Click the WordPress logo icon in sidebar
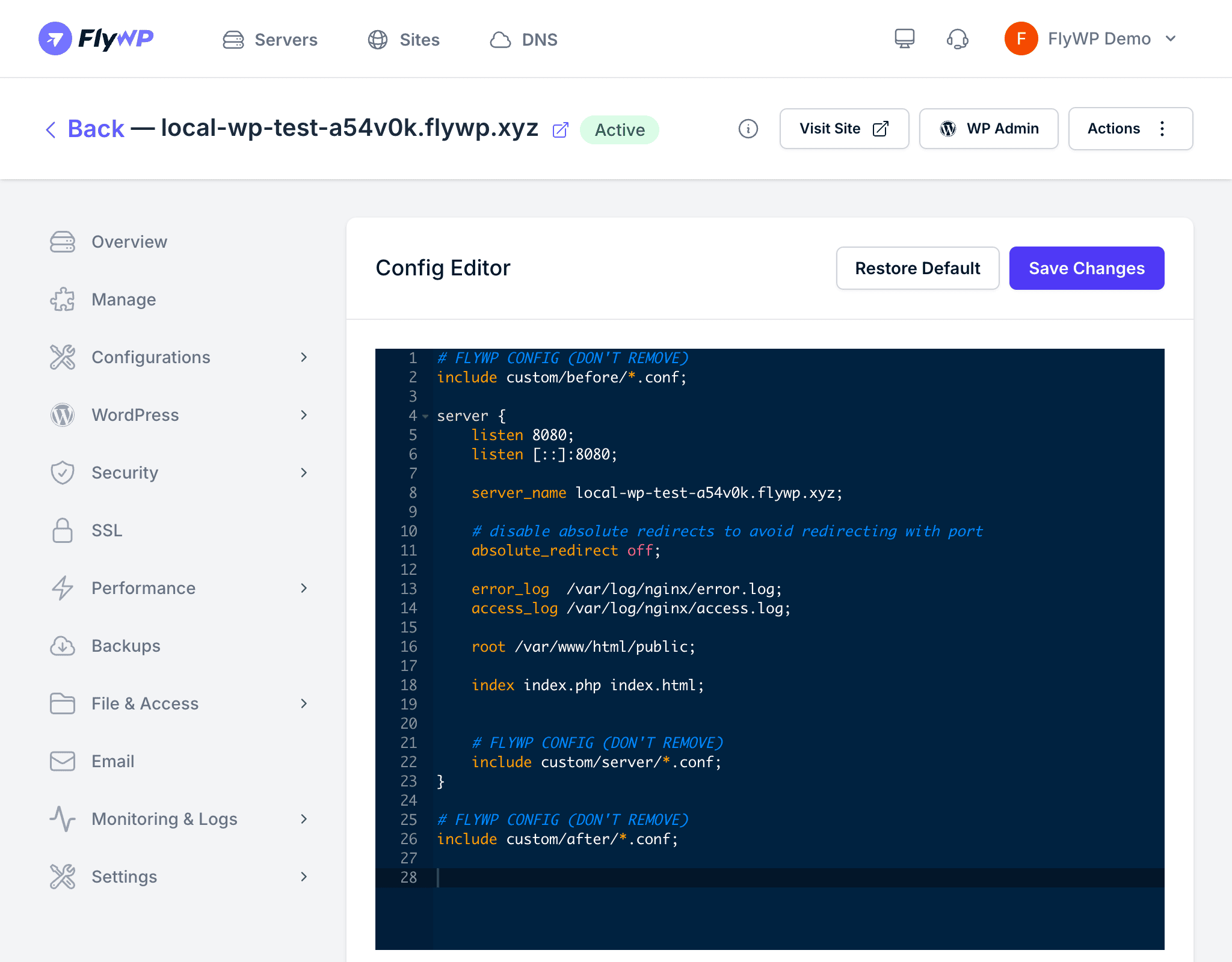Screen dimensions: 1232x962 pyautogui.click(x=63, y=415)
